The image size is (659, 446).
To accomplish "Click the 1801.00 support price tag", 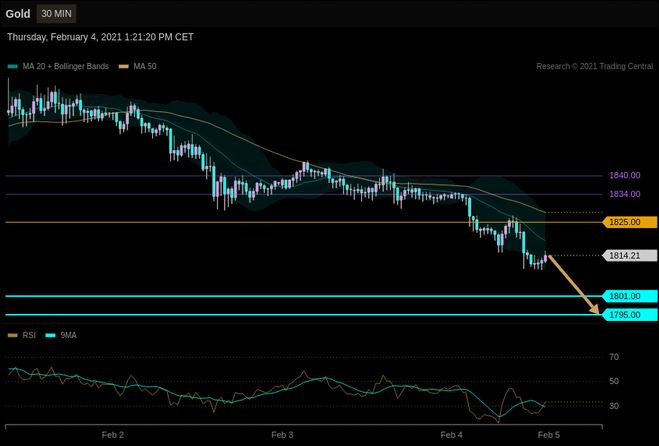I will 630,296.
